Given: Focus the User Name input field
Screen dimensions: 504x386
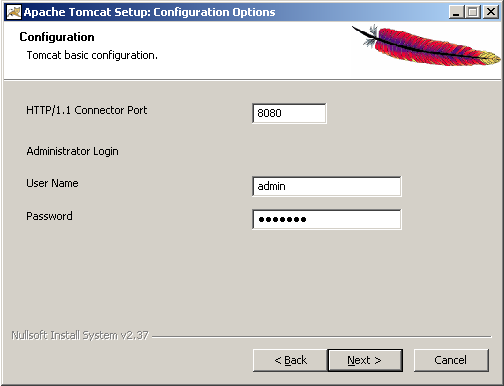Looking at the screenshot, I should coord(327,186).
